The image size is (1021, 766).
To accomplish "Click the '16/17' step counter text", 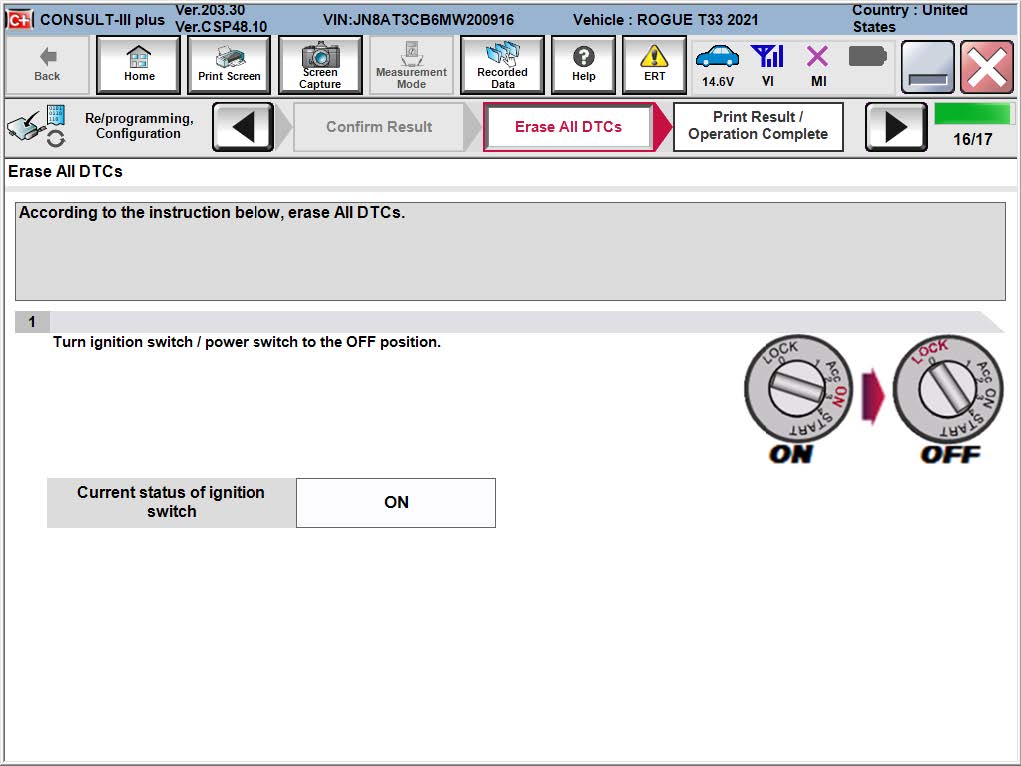I will coord(972,139).
